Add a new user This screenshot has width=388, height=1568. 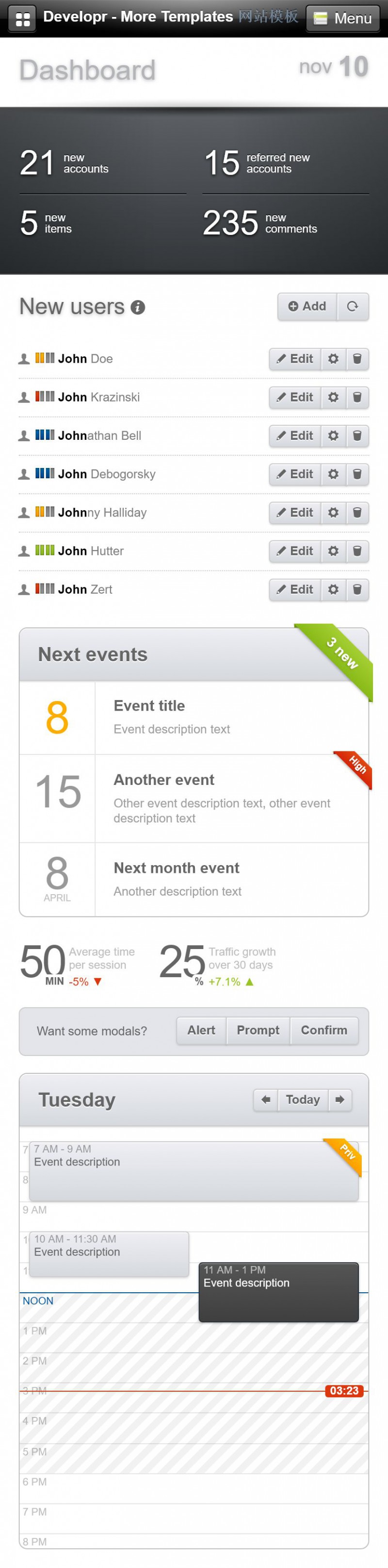(x=307, y=306)
